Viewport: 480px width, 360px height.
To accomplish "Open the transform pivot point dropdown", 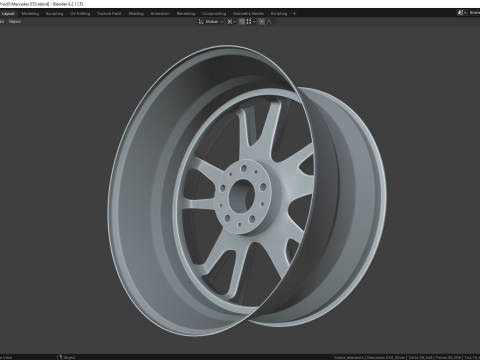I will 232,22.
